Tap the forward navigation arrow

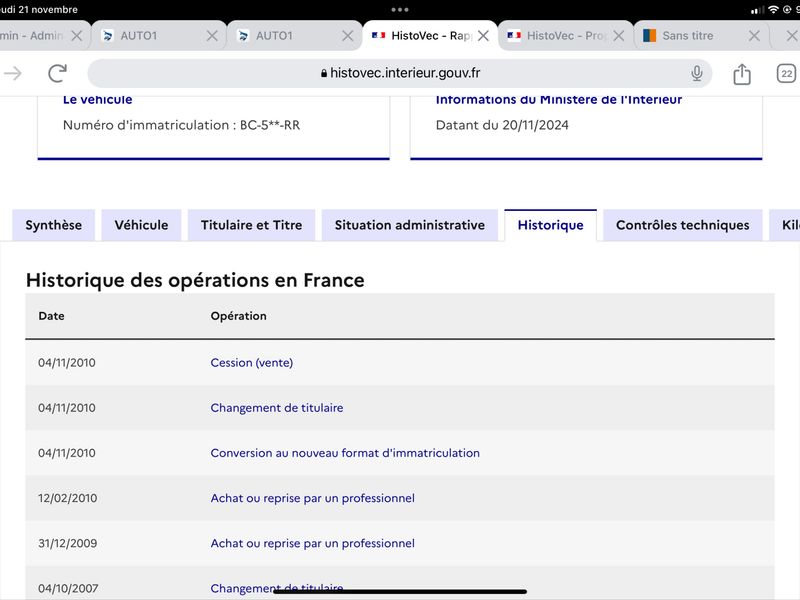click(13, 73)
